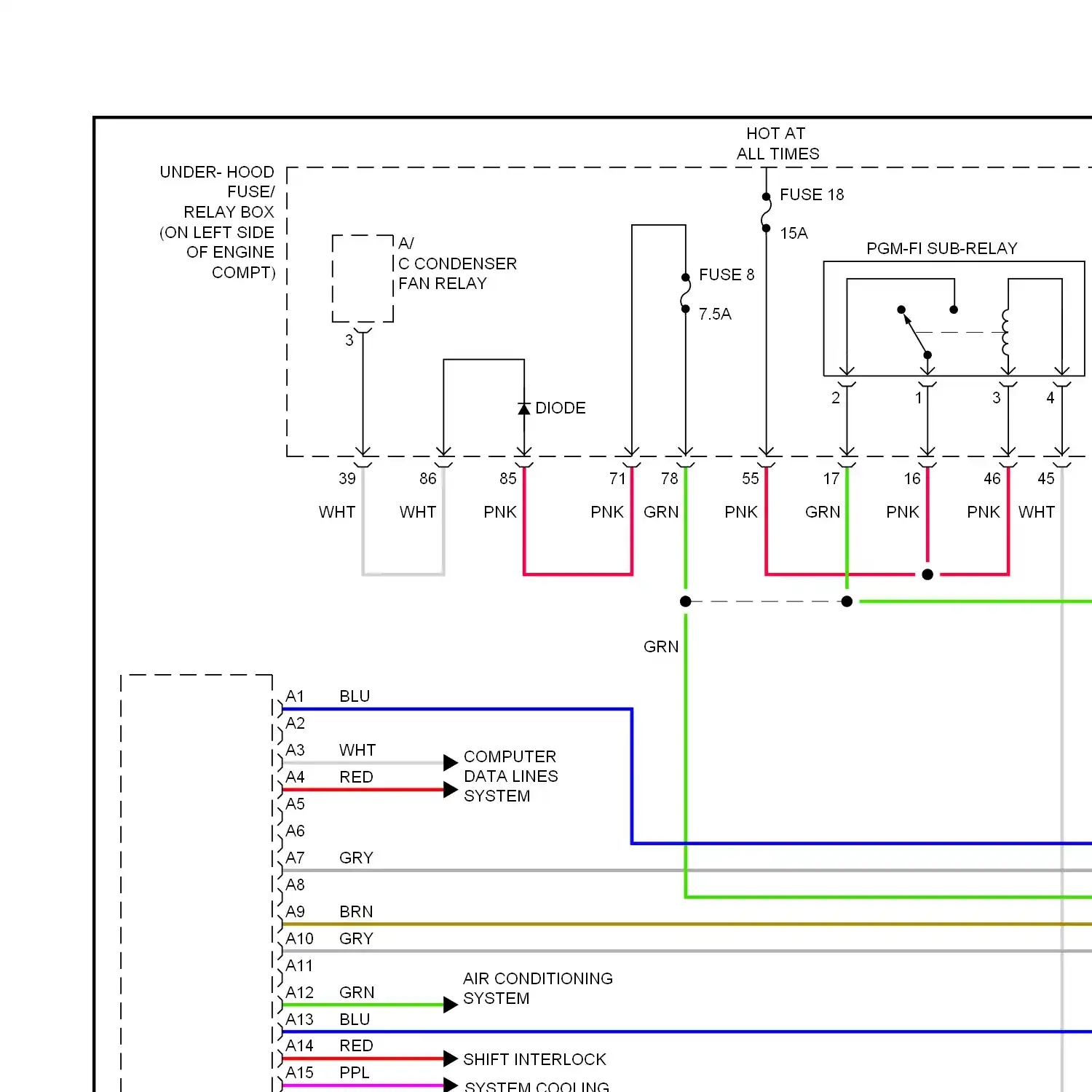The height and width of the screenshot is (1092, 1092).
Task: Click the UNDER-HOOD FUSE/RELAY BOX label
Action: point(217,222)
